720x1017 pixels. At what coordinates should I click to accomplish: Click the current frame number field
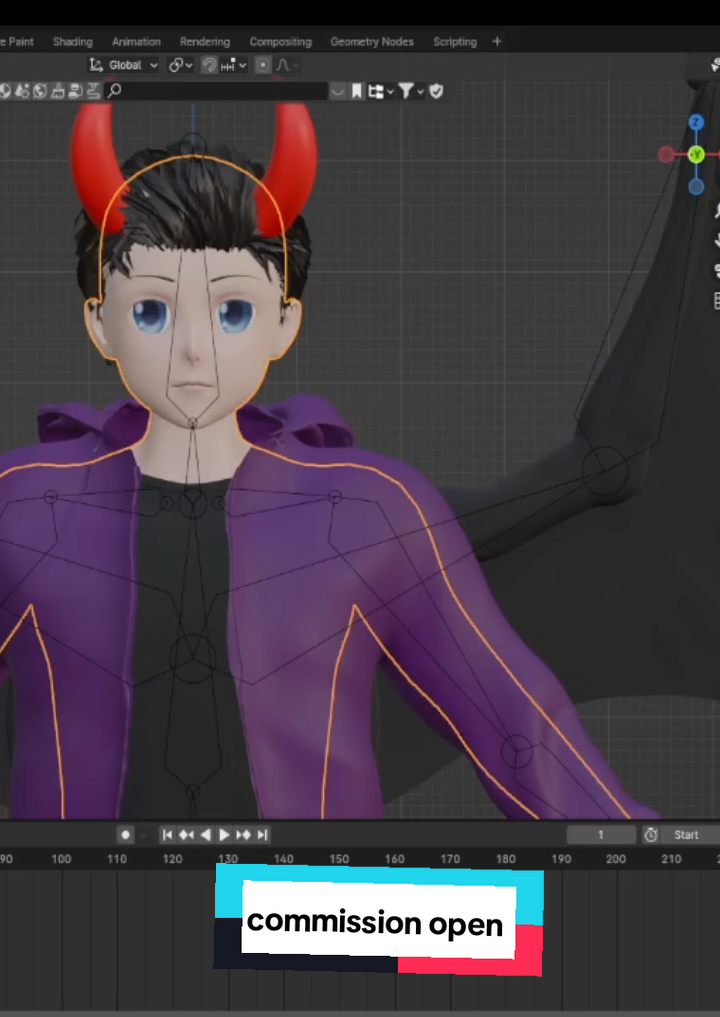pos(601,835)
